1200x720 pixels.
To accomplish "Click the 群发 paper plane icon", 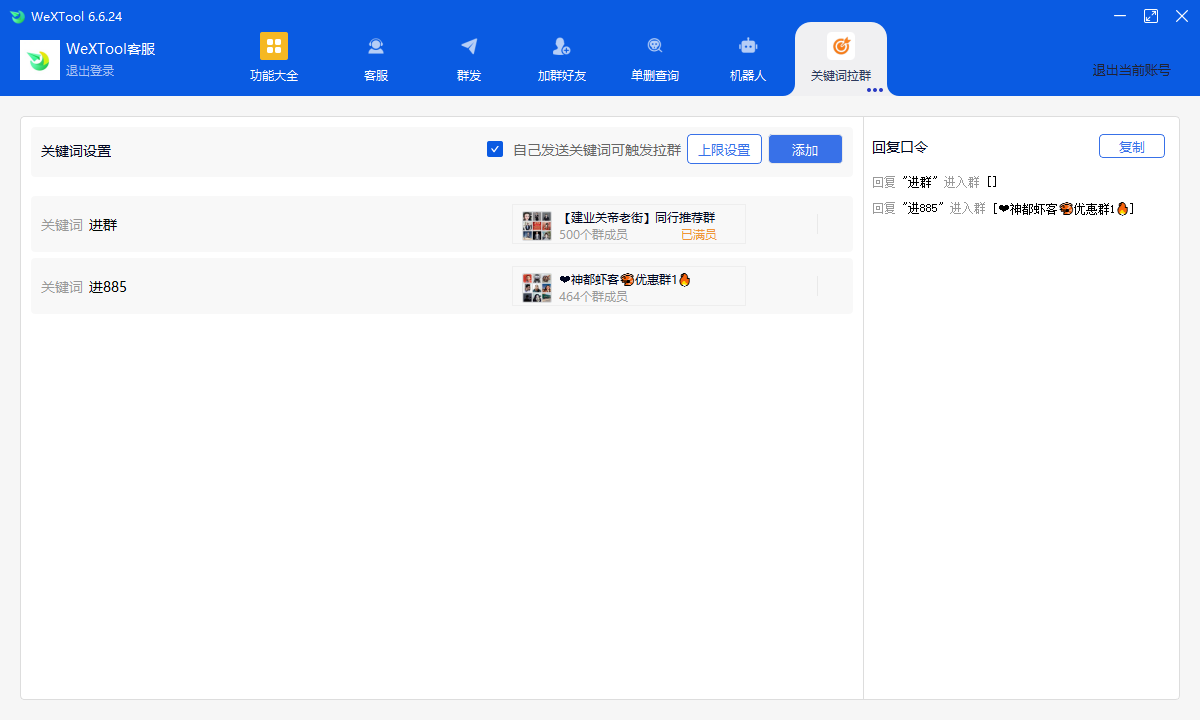I will coord(469,46).
